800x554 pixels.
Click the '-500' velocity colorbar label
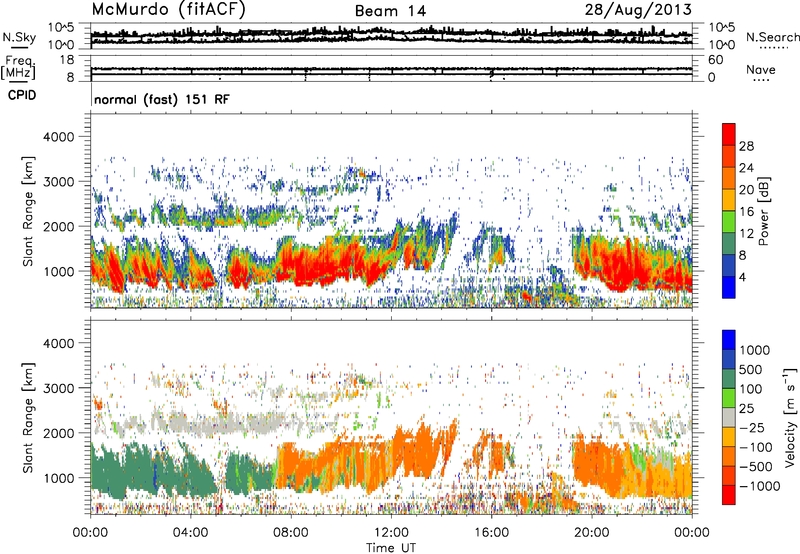[x=756, y=467]
